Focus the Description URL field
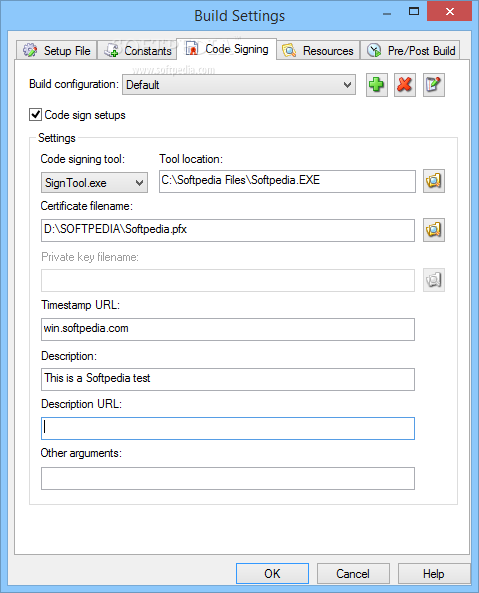The height and width of the screenshot is (593, 479). (x=228, y=428)
